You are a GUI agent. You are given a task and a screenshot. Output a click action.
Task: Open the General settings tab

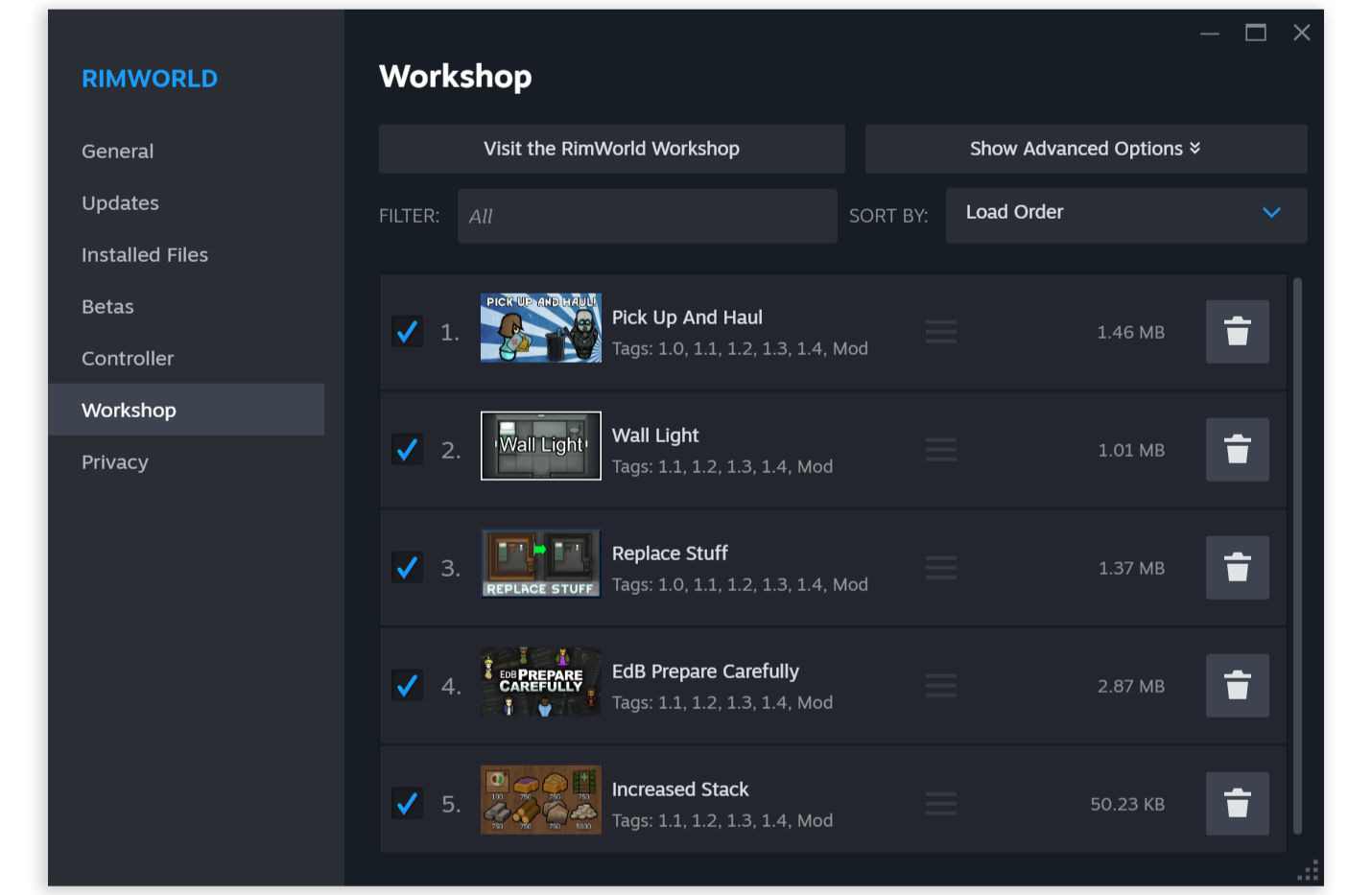(x=186, y=152)
